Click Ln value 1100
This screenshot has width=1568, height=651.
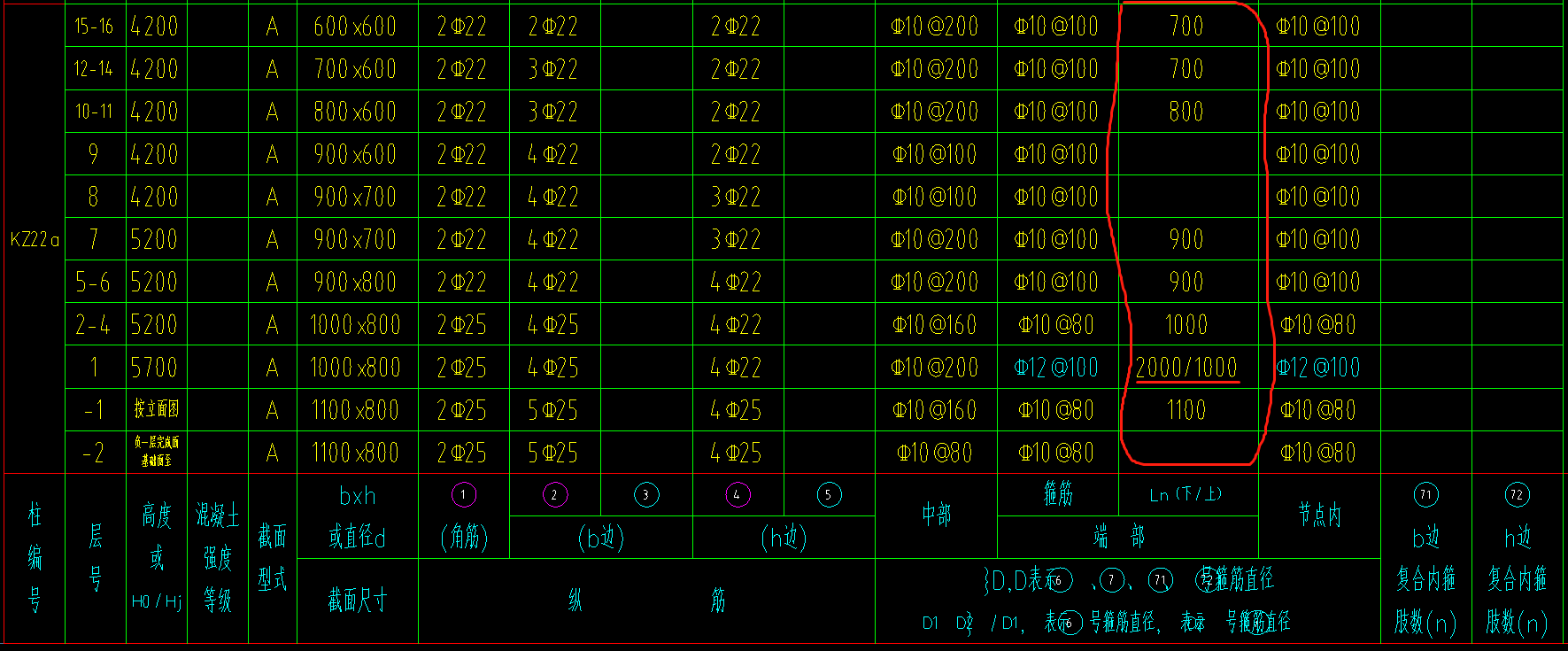pyautogui.click(x=1186, y=410)
